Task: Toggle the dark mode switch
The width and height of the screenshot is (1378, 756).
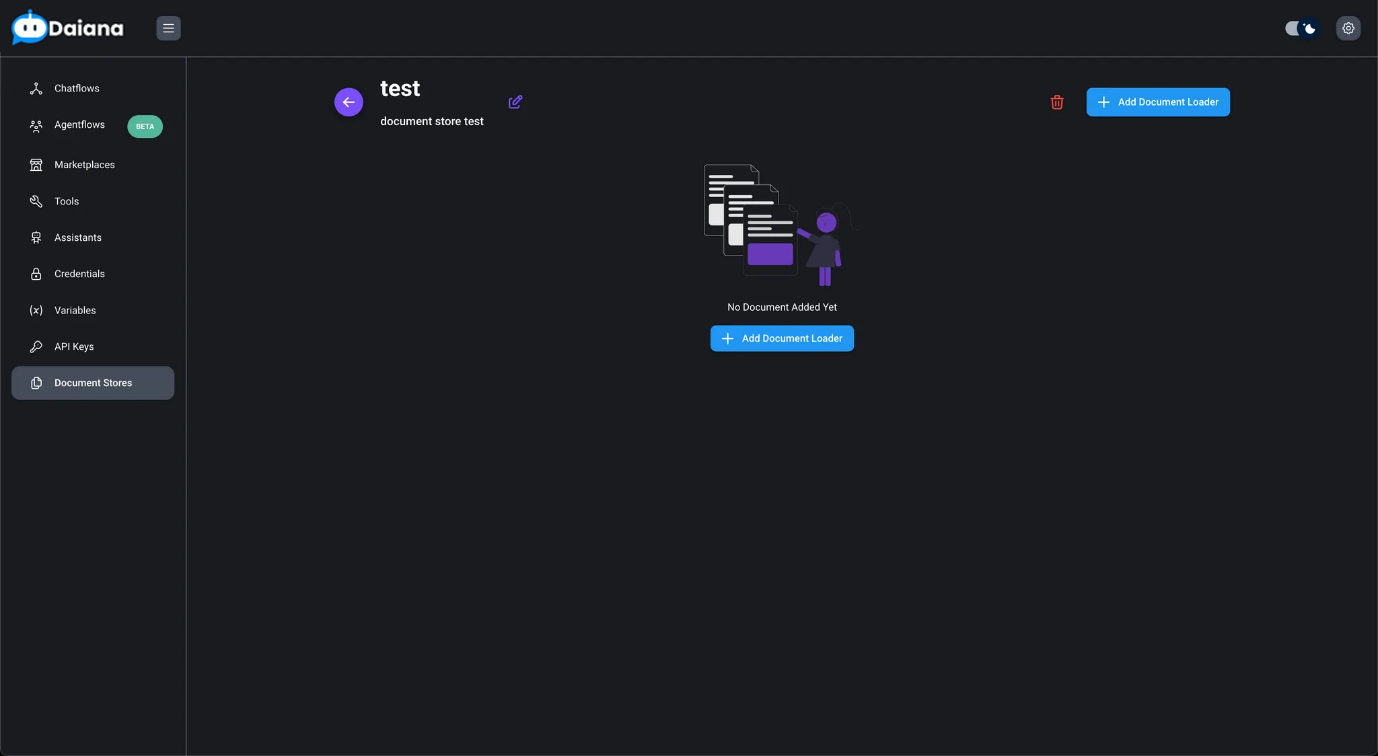Action: [1301, 28]
